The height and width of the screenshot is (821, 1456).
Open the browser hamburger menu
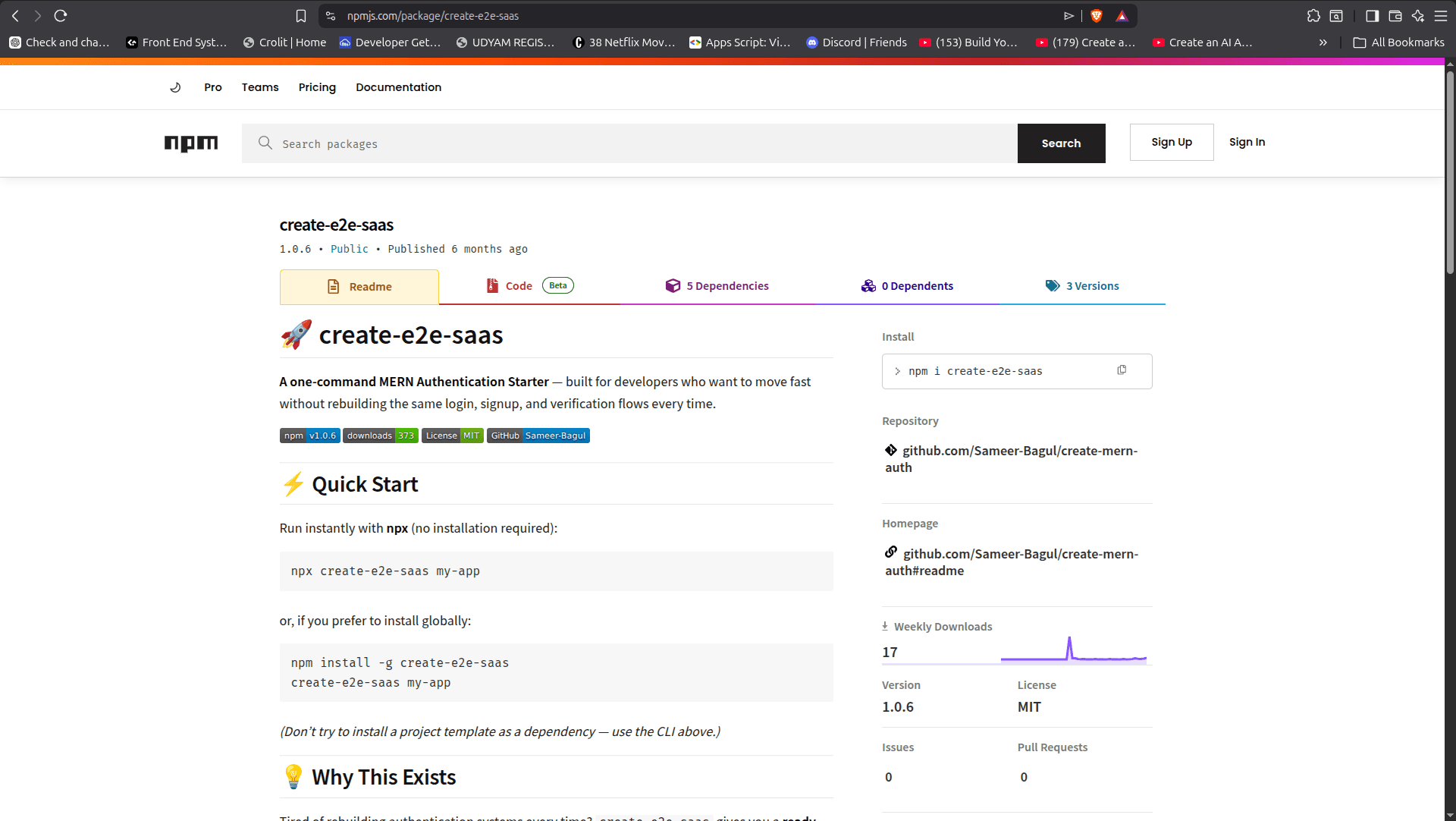tap(1441, 16)
